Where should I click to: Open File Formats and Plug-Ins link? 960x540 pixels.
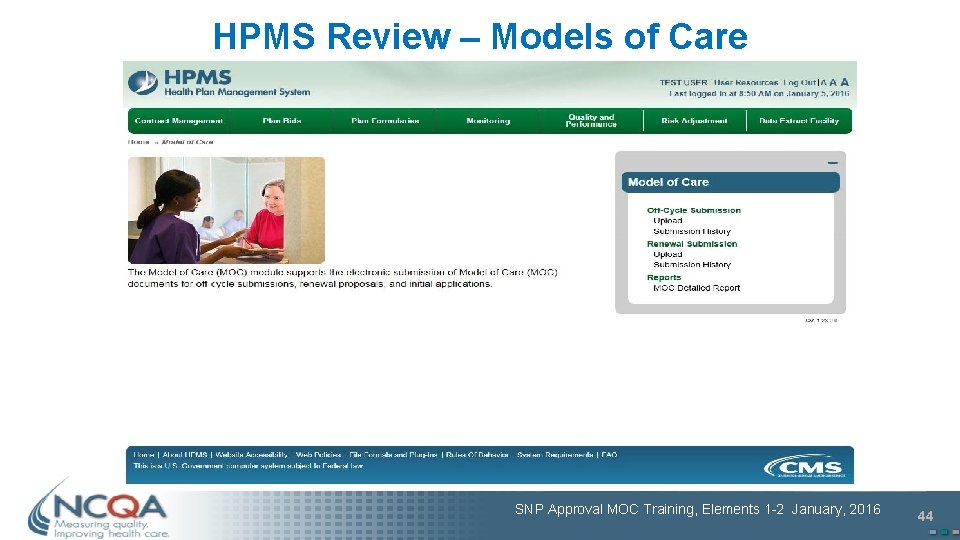click(x=393, y=455)
